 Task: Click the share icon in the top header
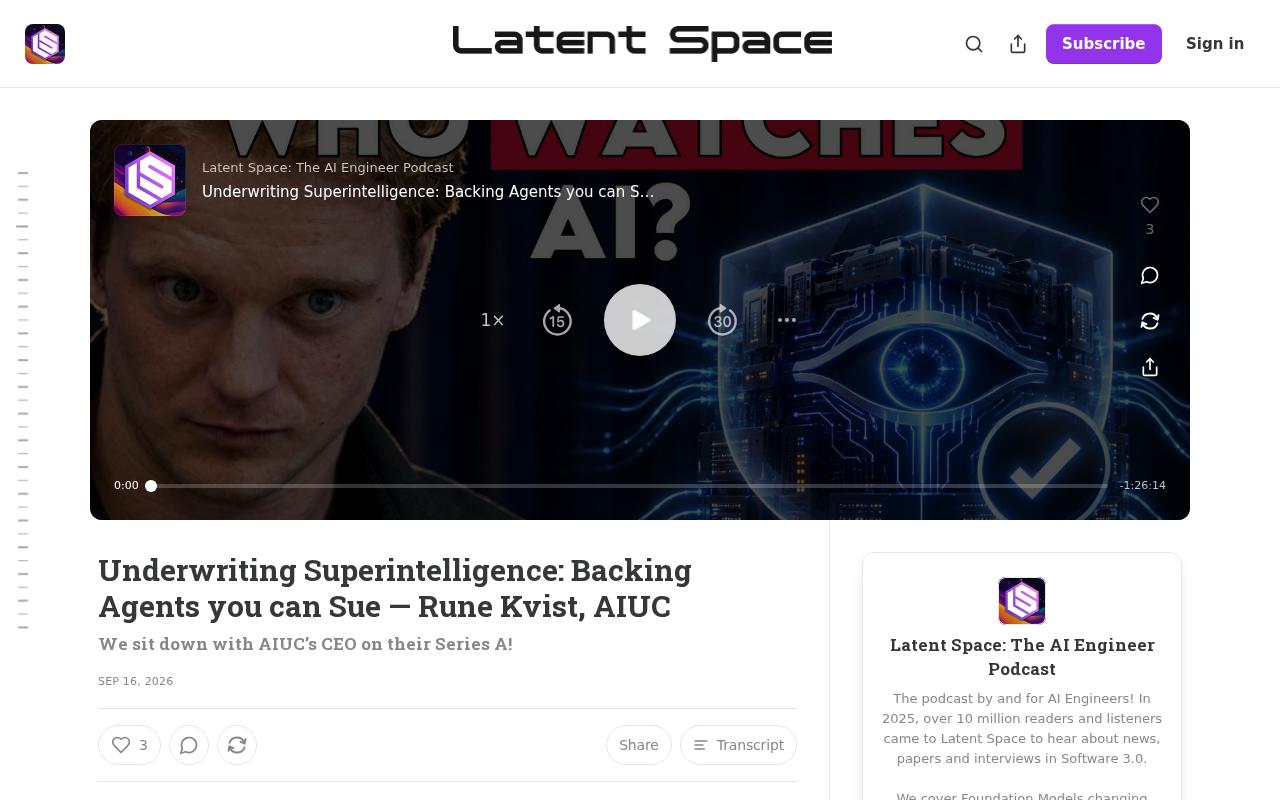pos(1018,44)
